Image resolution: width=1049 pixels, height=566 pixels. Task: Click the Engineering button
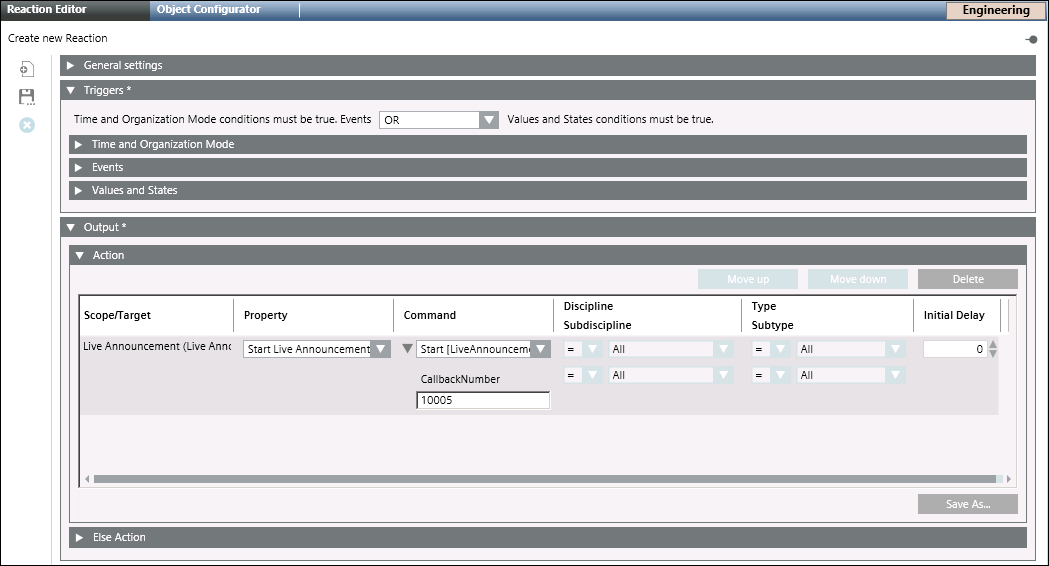(995, 11)
